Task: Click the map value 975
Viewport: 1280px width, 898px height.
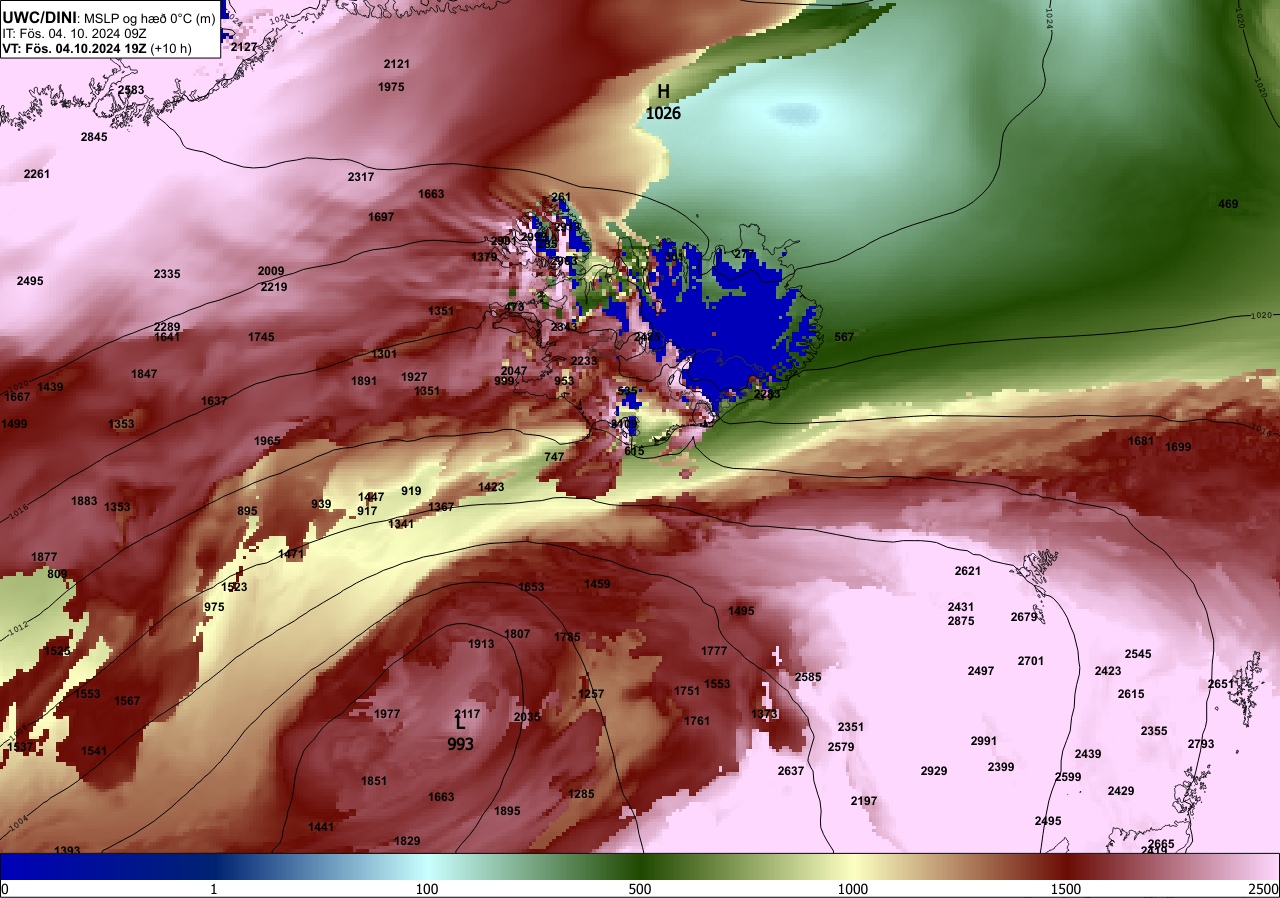Action: click(x=214, y=607)
